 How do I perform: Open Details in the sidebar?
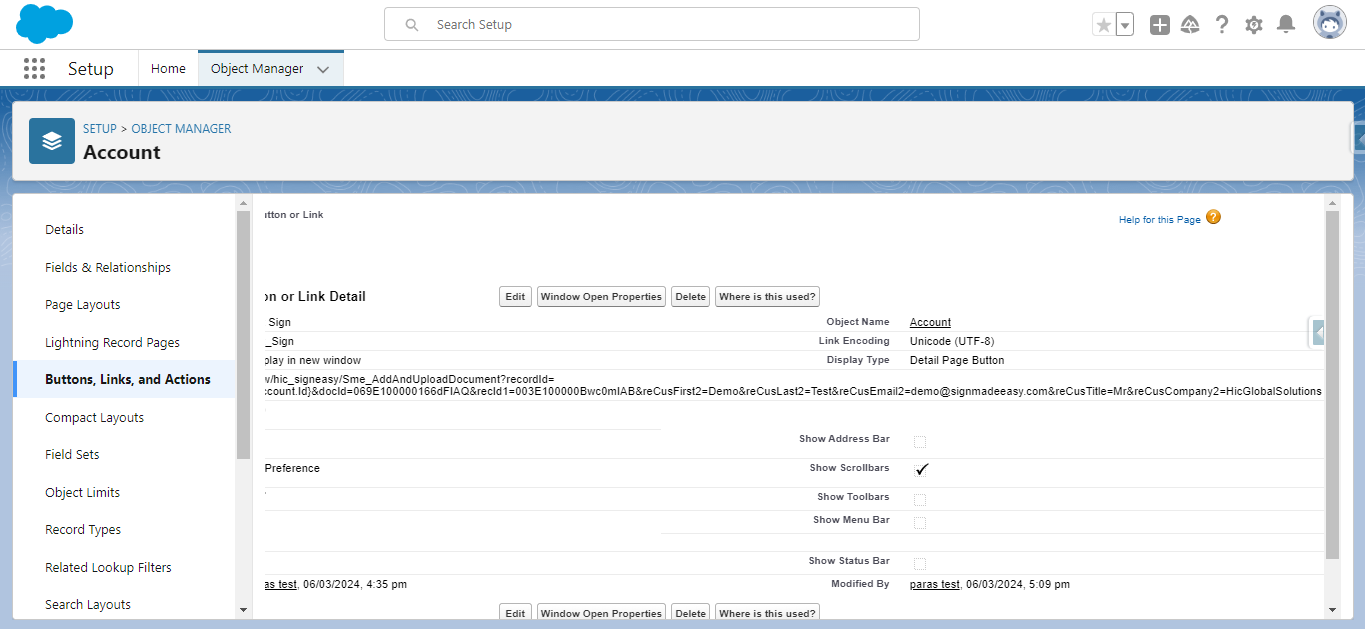(x=65, y=230)
